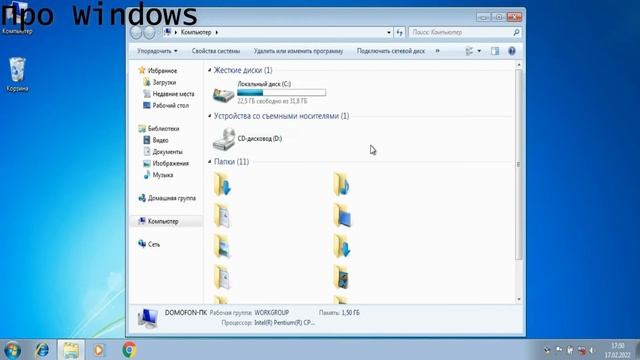Open Музыка library in sidebar
The image size is (640, 360).
(x=158, y=175)
